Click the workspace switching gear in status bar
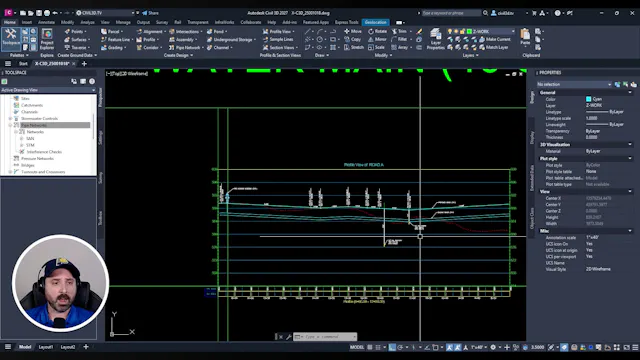The width and height of the screenshot is (640, 360). 493,347
